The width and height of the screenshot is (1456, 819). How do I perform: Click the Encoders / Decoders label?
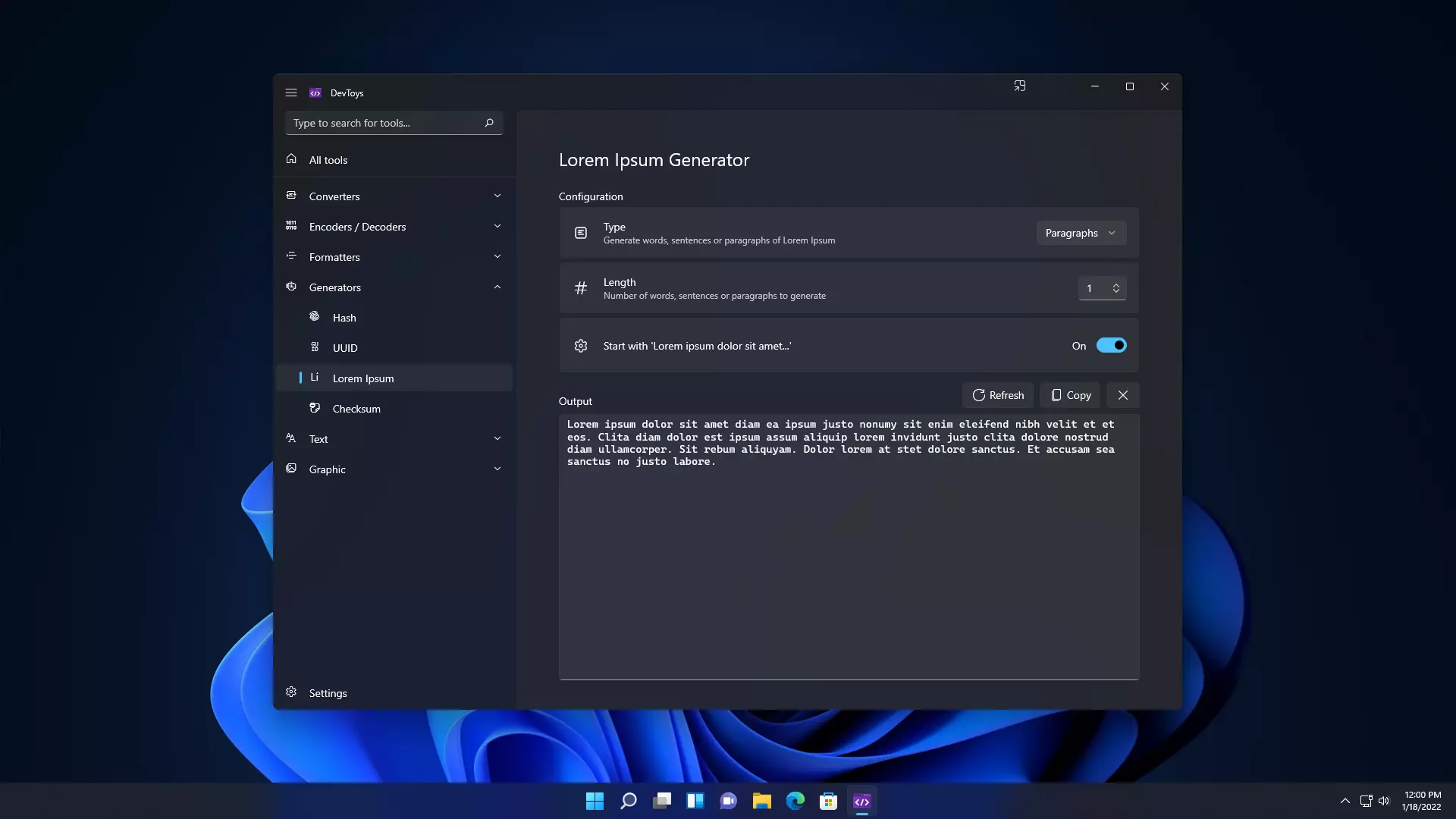click(x=357, y=227)
